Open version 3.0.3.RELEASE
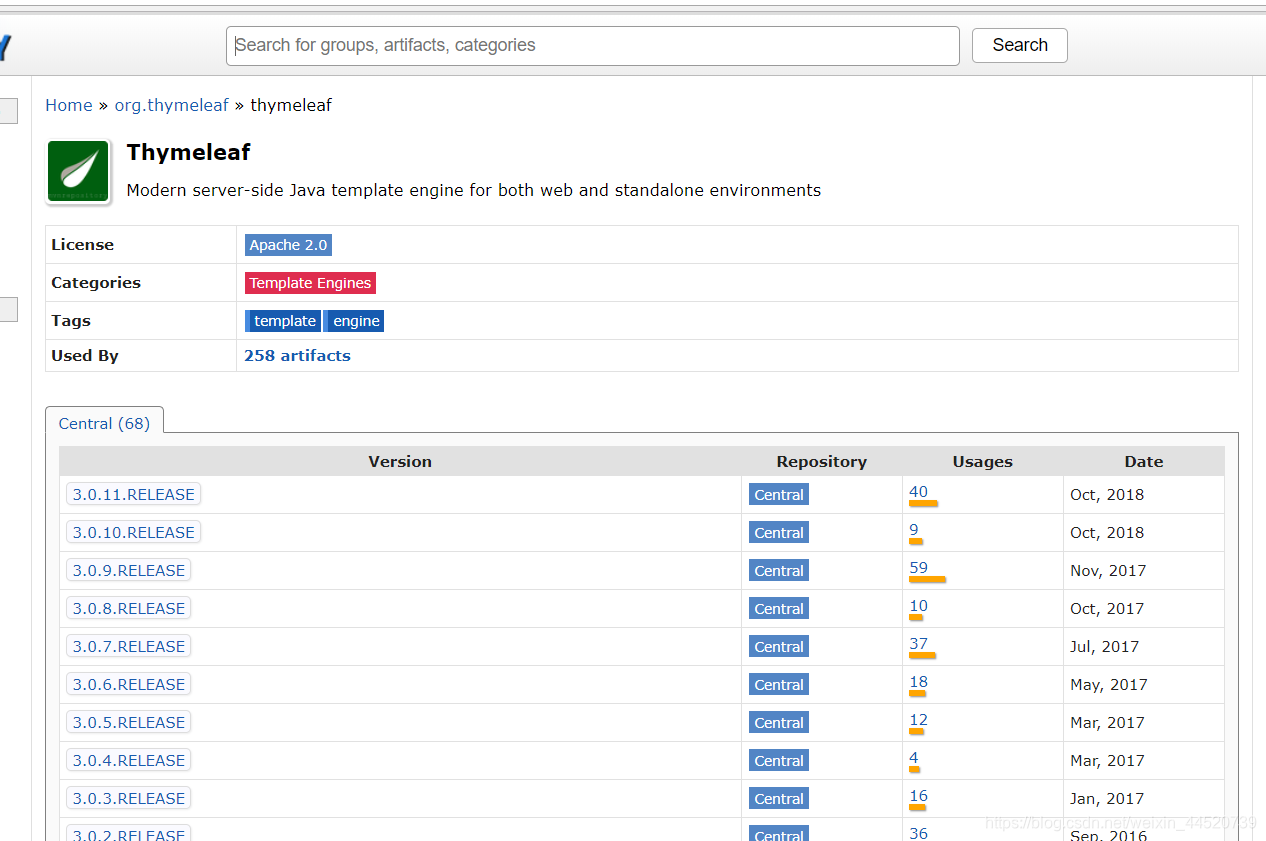 tap(129, 798)
